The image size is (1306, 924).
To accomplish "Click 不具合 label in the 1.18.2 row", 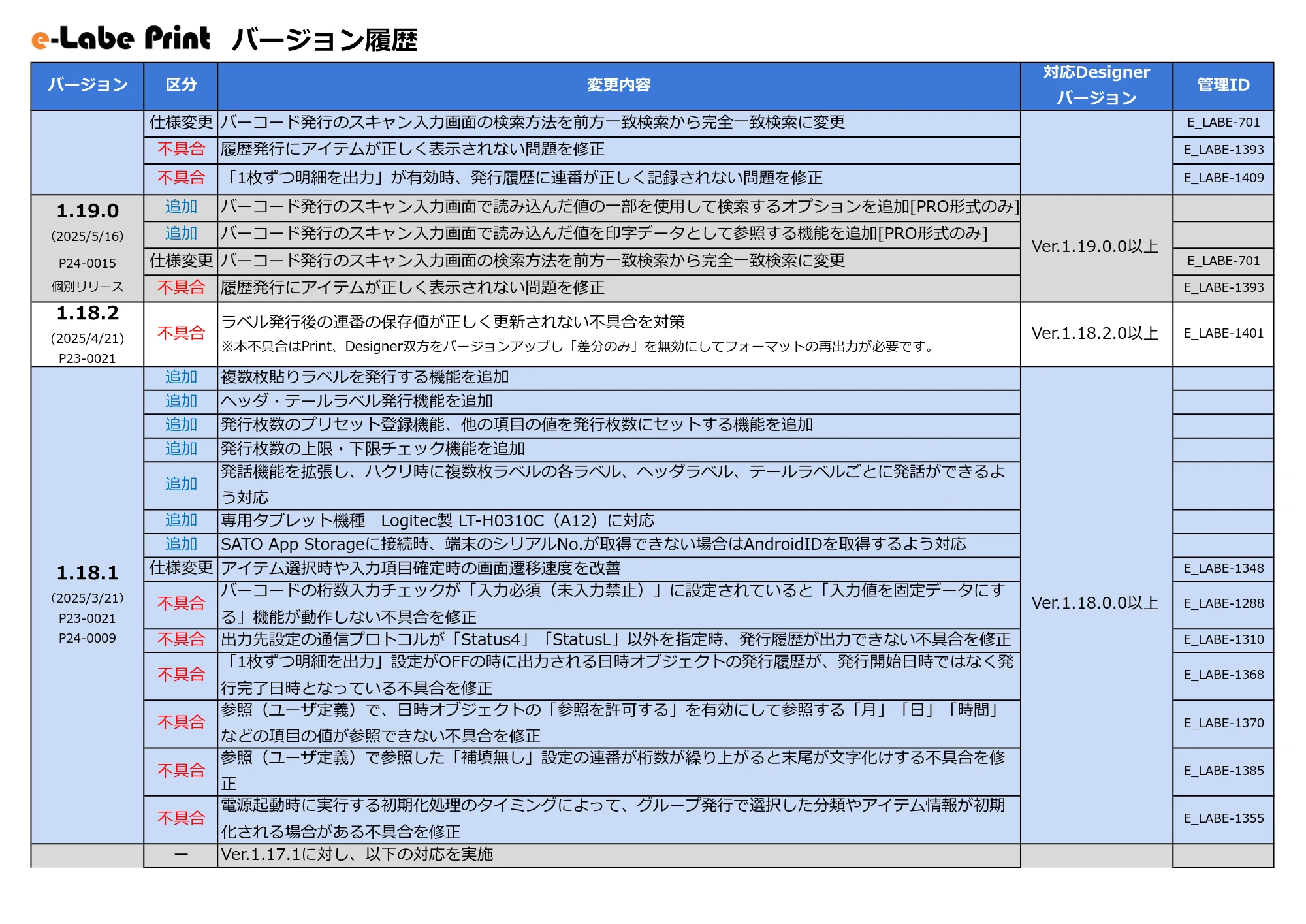I will coord(181,334).
